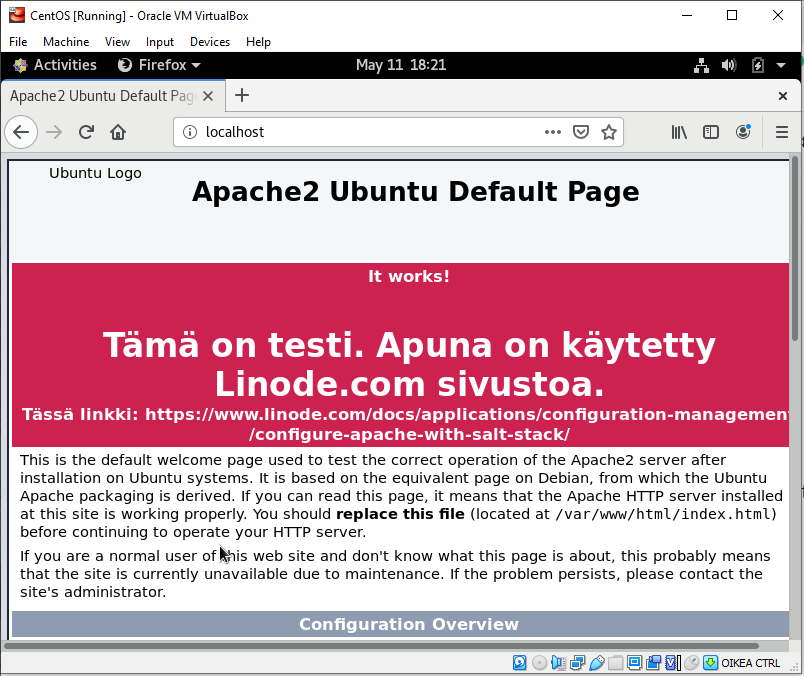Open page actions three-dots menu
Viewport: 804px width, 676px height.
(553, 132)
